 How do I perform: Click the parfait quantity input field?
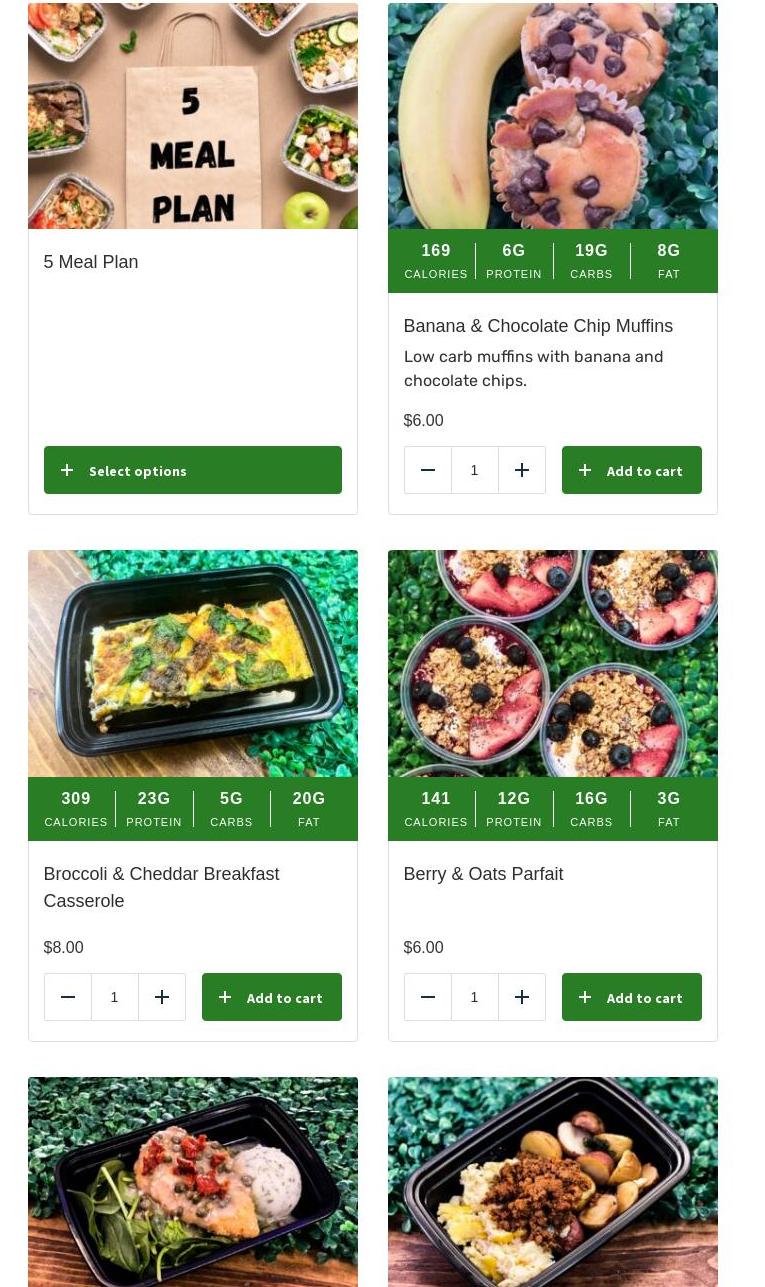pyautogui.click(x=475, y=997)
